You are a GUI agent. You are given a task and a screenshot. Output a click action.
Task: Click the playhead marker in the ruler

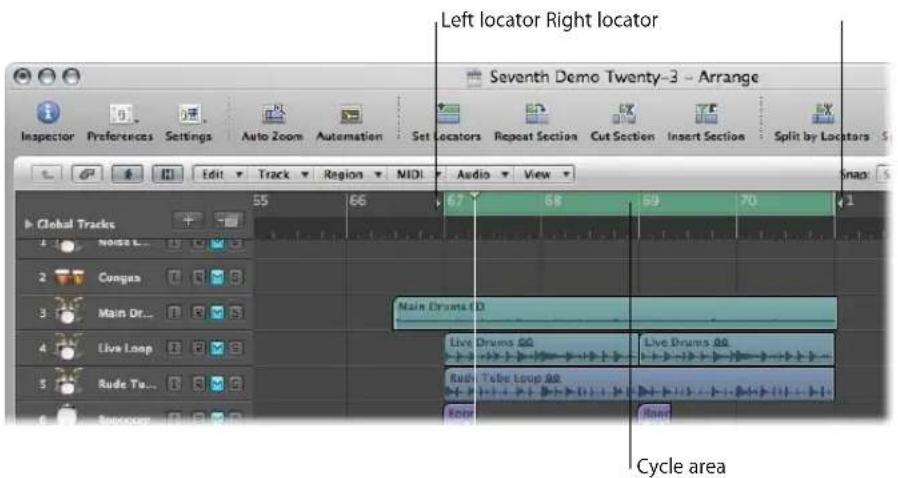tap(475, 196)
